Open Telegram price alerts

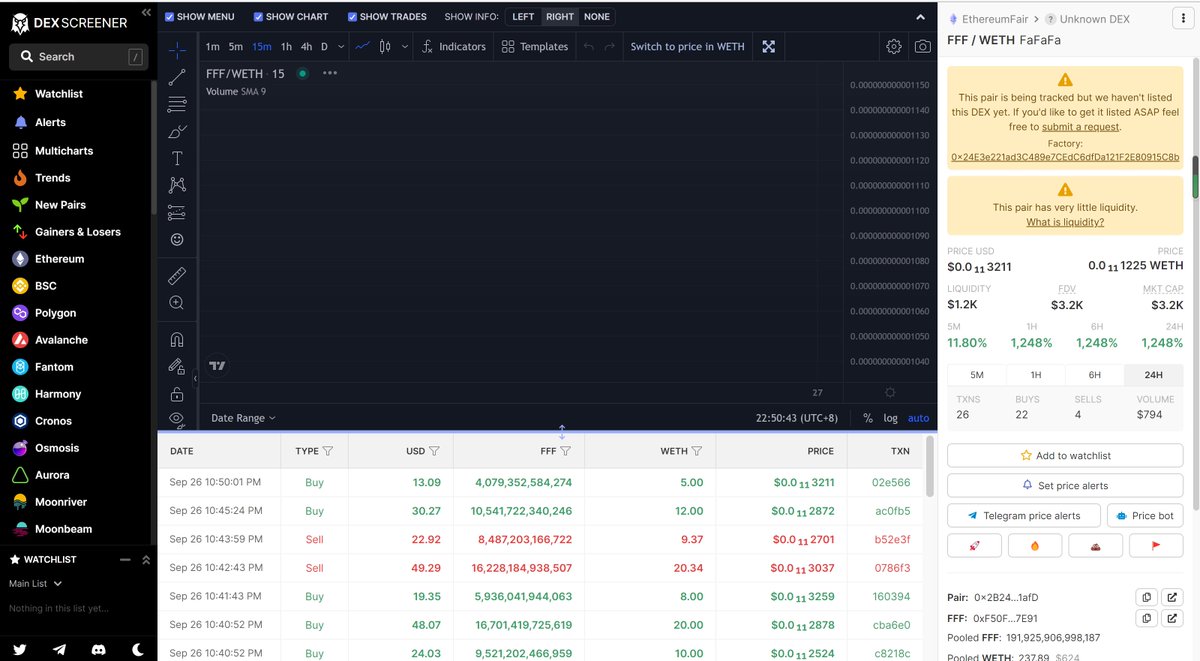pyautogui.click(x=1024, y=515)
